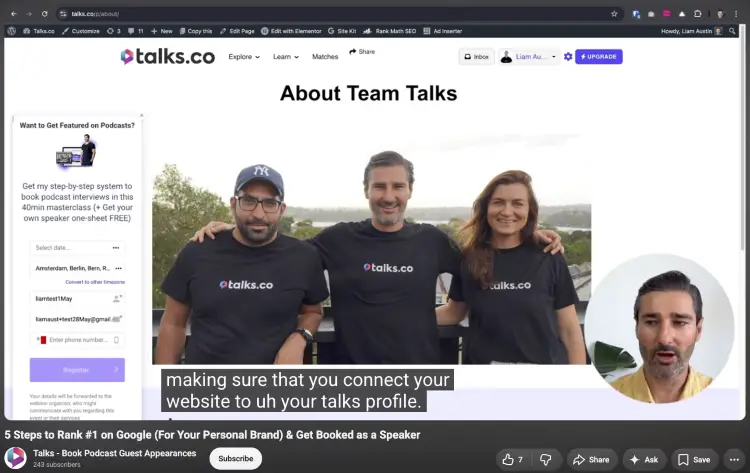This screenshot has width=750, height=473.
Task: Open the country flag selector in phone field
Action: [42, 340]
